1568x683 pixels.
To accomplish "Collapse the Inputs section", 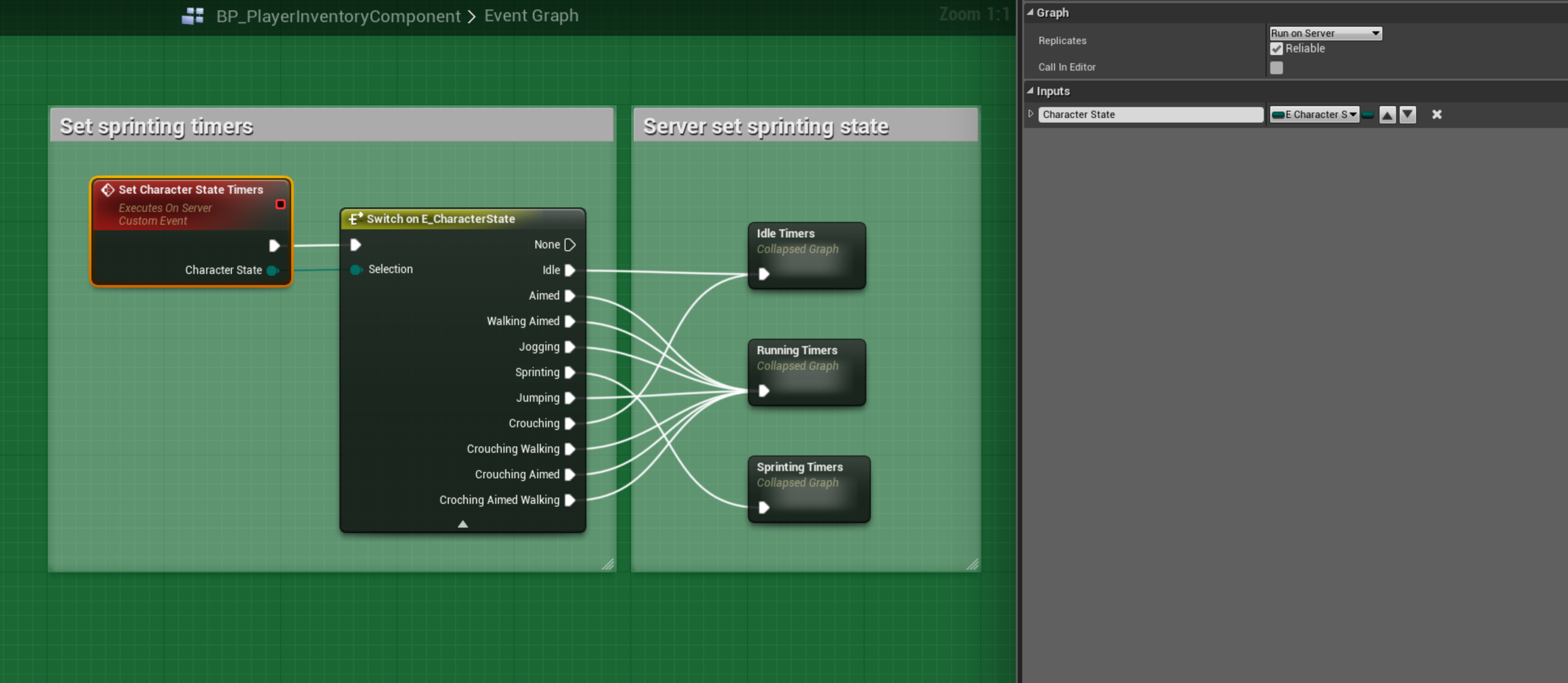I will coord(1030,91).
